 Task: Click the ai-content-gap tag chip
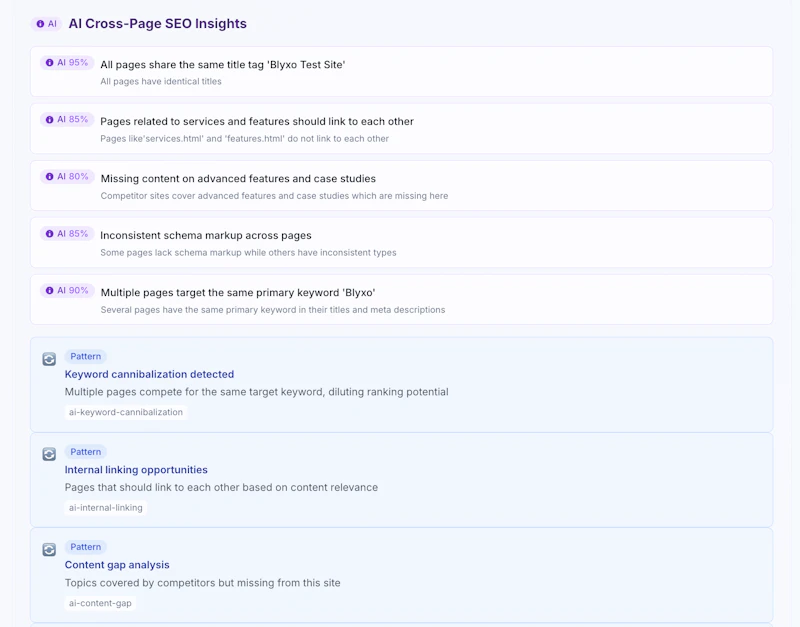(100, 603)
